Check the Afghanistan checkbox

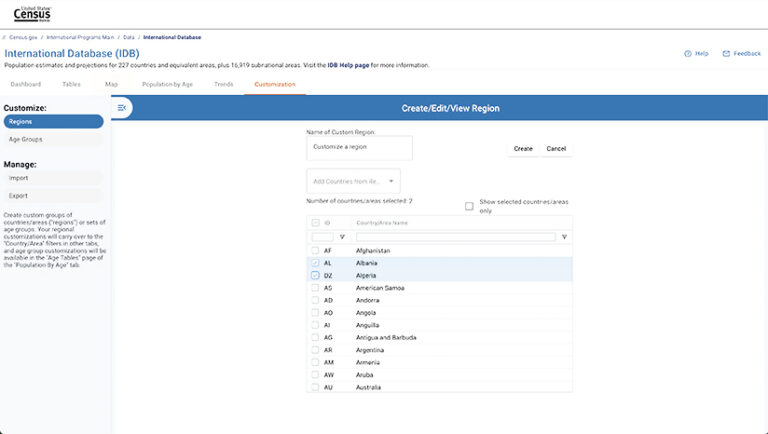click(x=315, y=250)
